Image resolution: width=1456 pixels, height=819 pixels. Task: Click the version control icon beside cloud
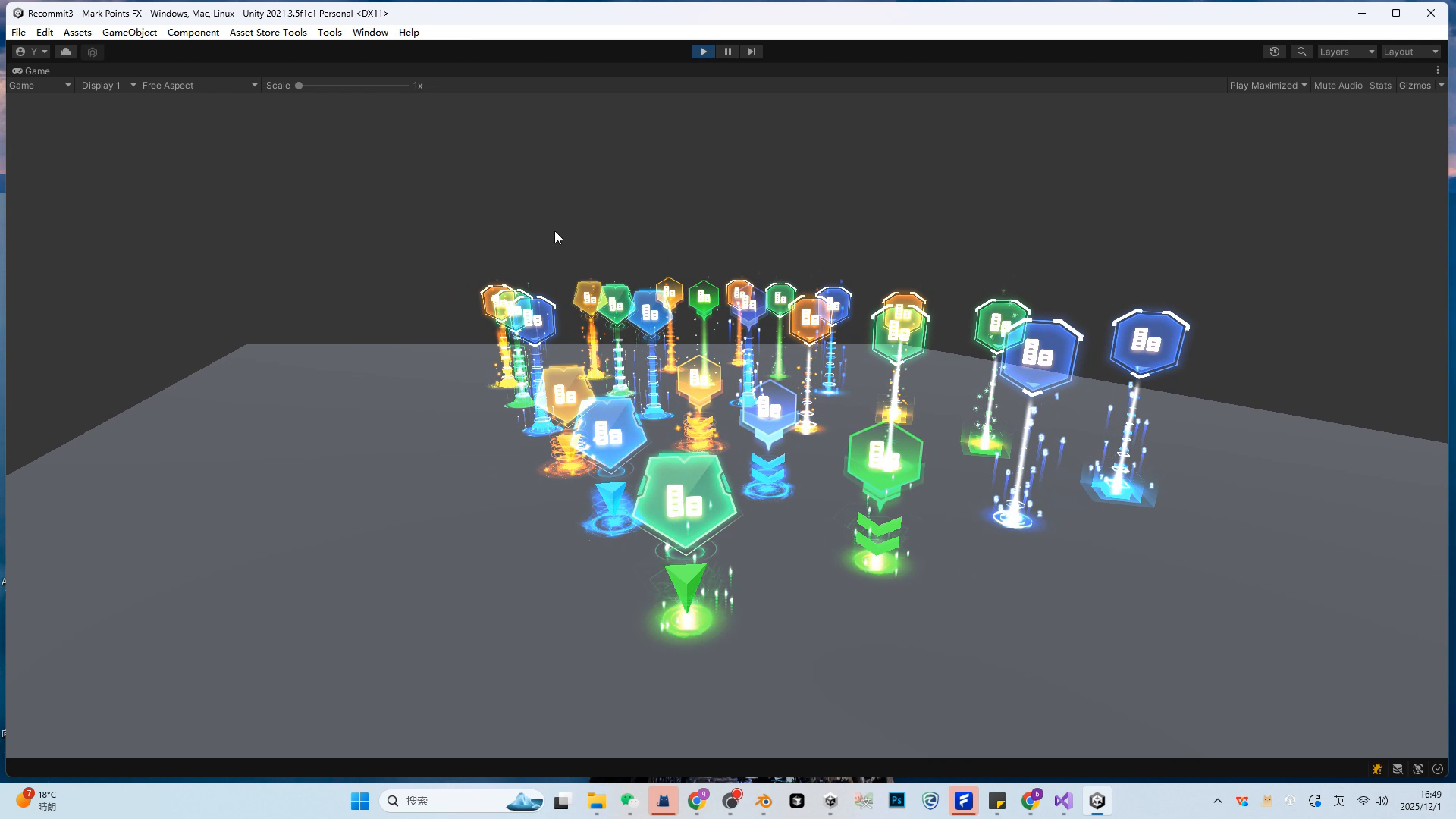[x=93, y=52]
